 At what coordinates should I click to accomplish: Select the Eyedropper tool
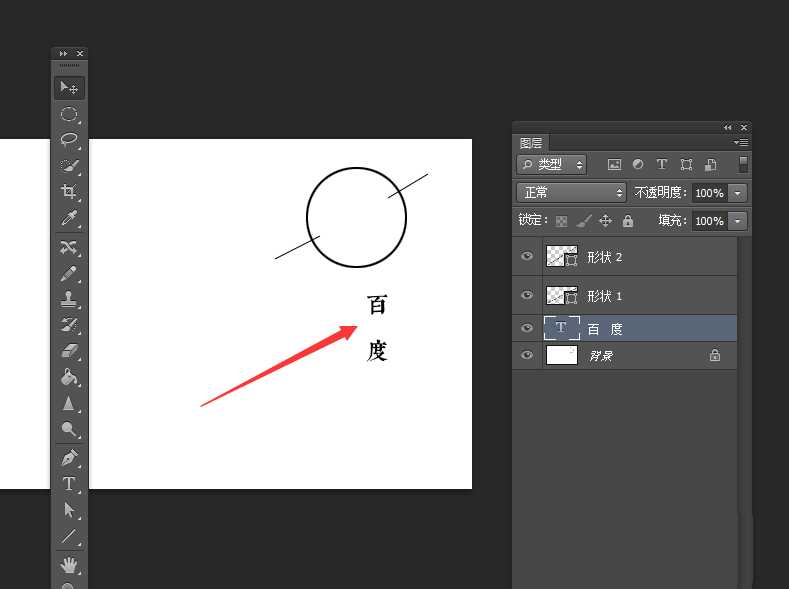pyautogui.click(x=69, y=218)
